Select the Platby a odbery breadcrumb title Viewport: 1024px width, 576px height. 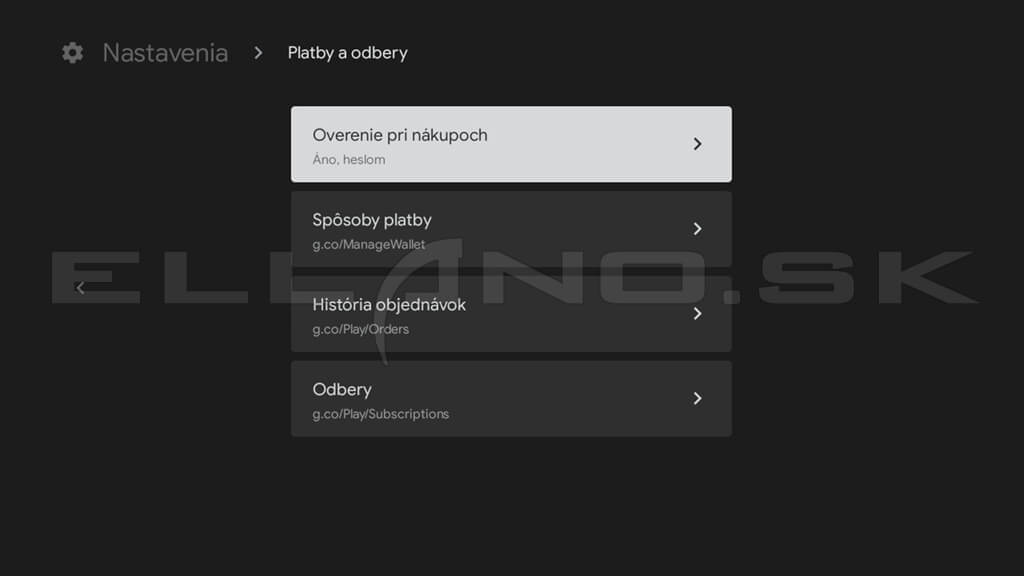click(x=347, y=53)
